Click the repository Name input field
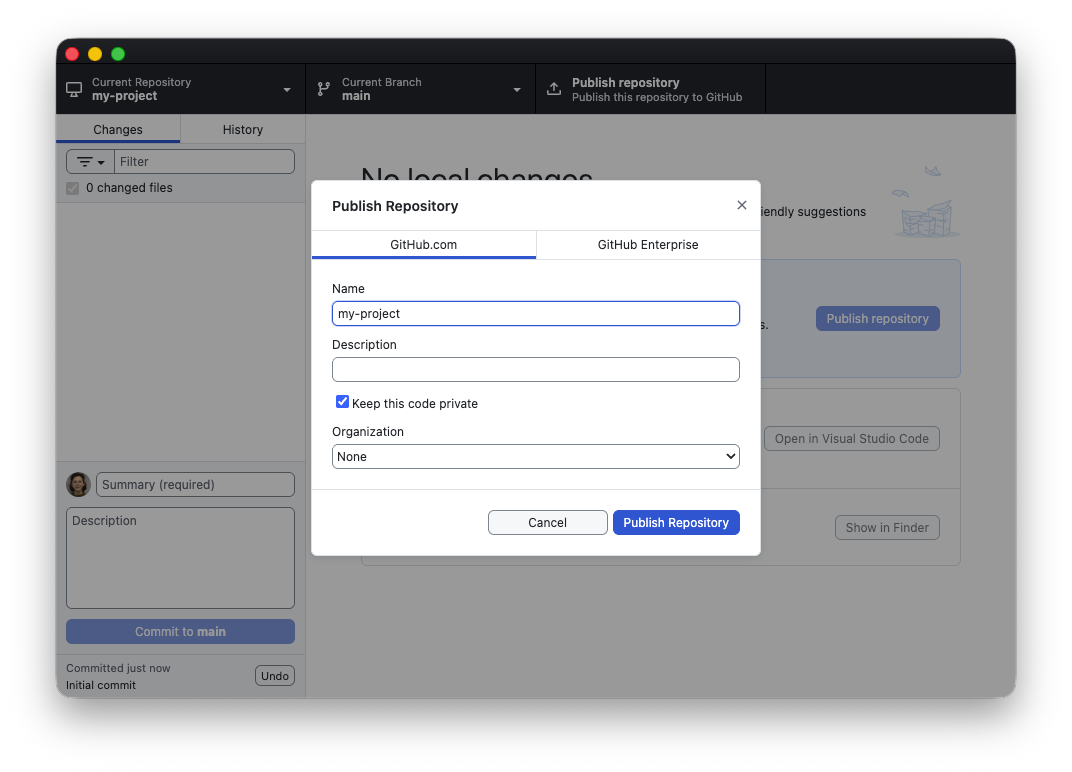1072x772 pixels. click(535, 314)
